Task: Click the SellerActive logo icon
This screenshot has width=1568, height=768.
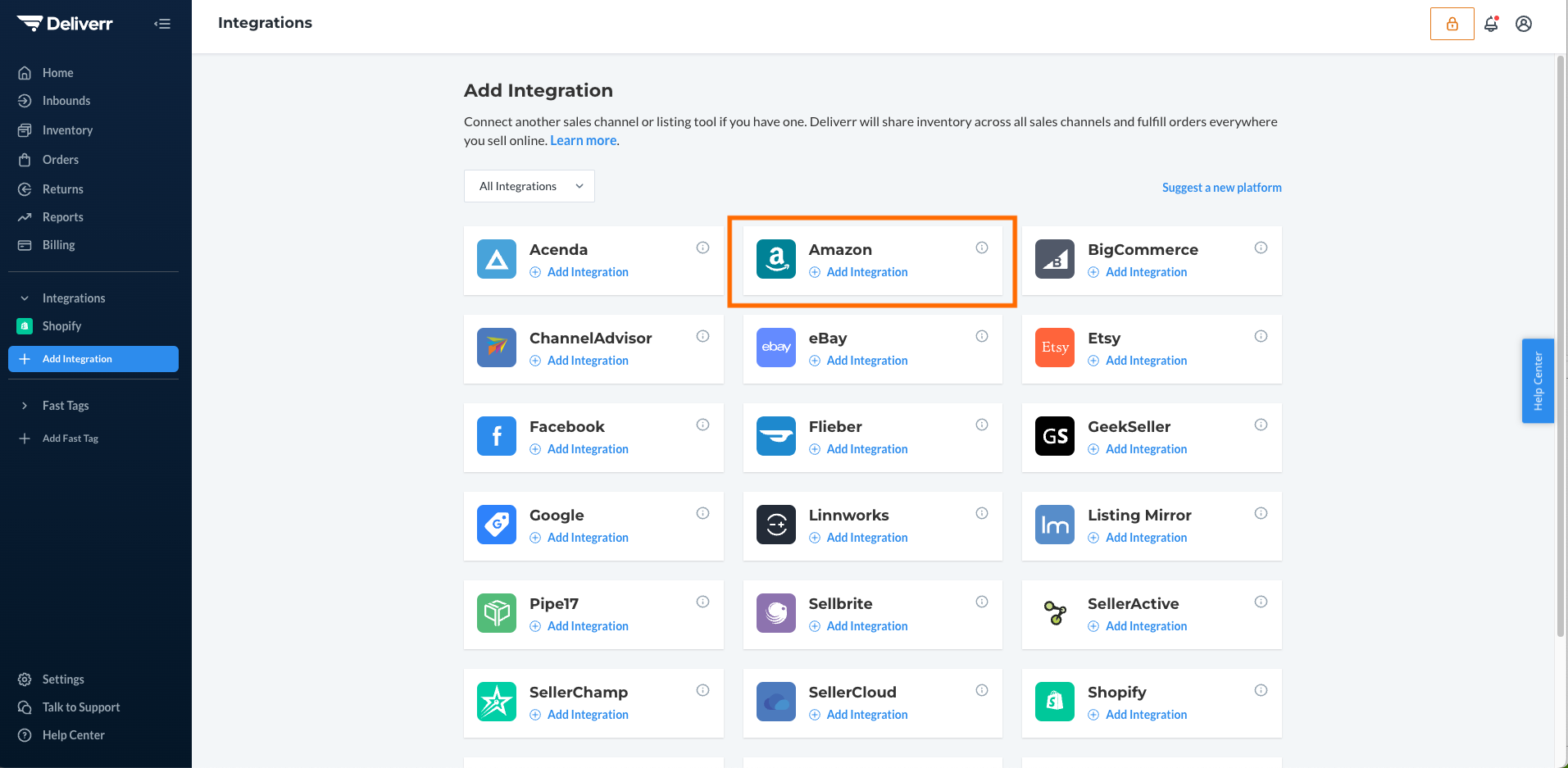Action: (x=1055, y=613)
